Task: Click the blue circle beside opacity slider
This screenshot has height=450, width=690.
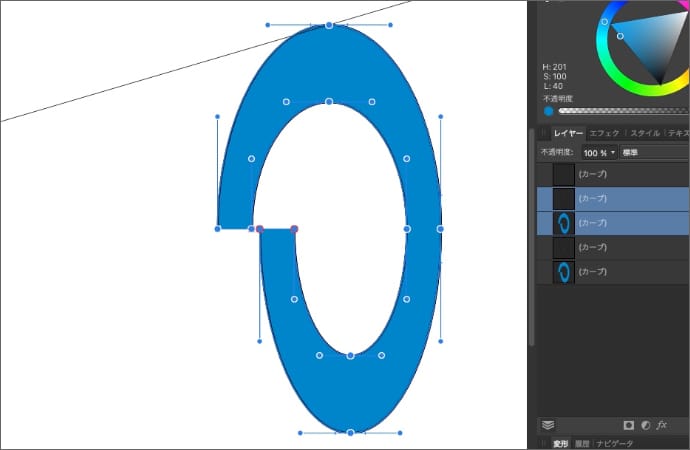Action: point(548,111)
